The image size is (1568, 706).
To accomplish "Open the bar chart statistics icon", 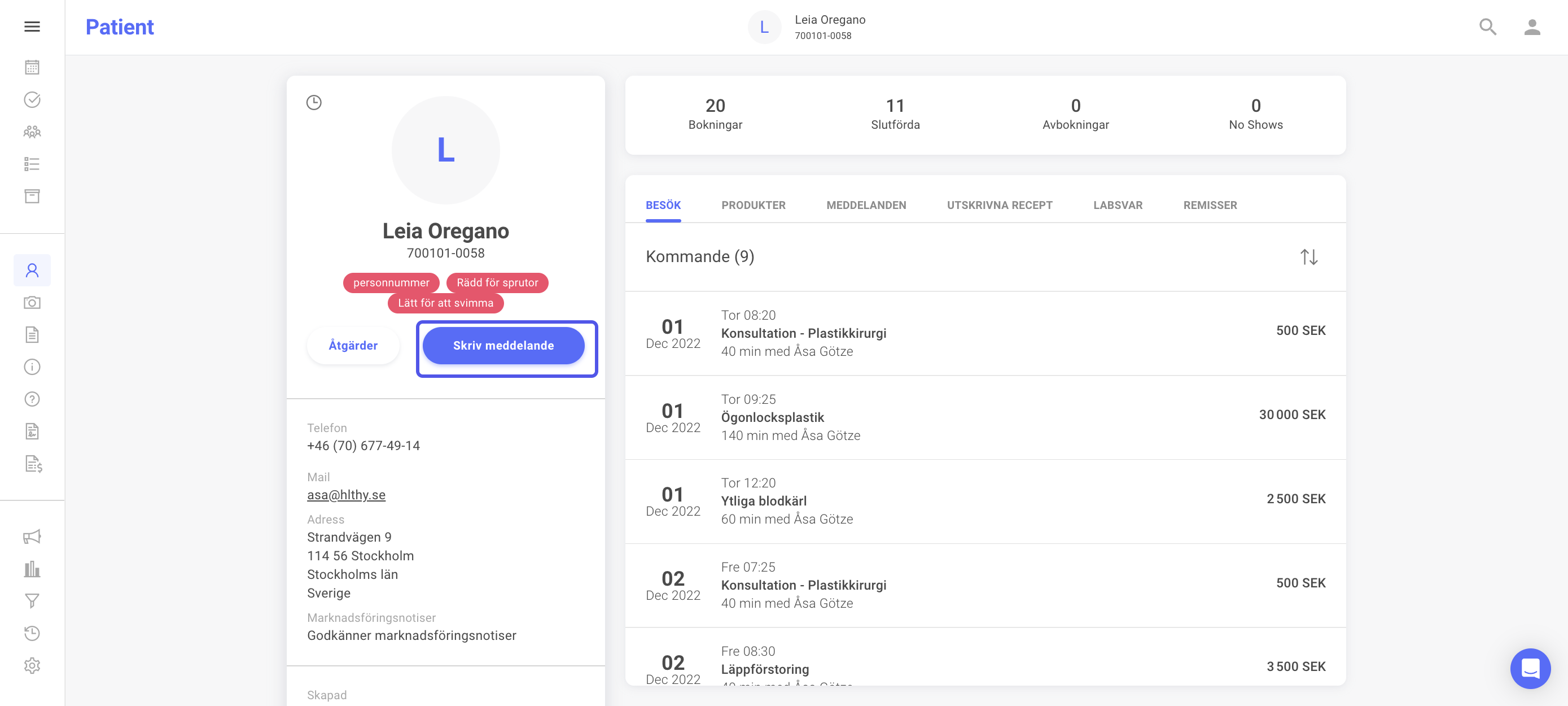I will click(x=32, y=569).
